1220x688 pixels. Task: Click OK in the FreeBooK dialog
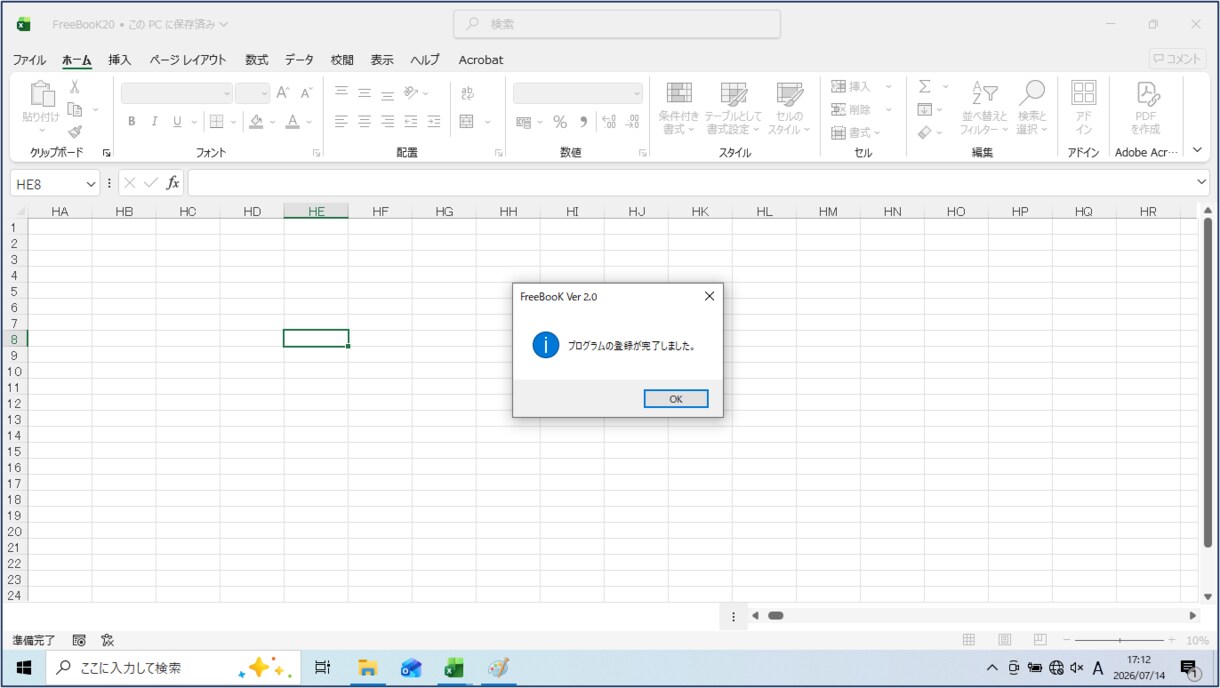[676, 399]
